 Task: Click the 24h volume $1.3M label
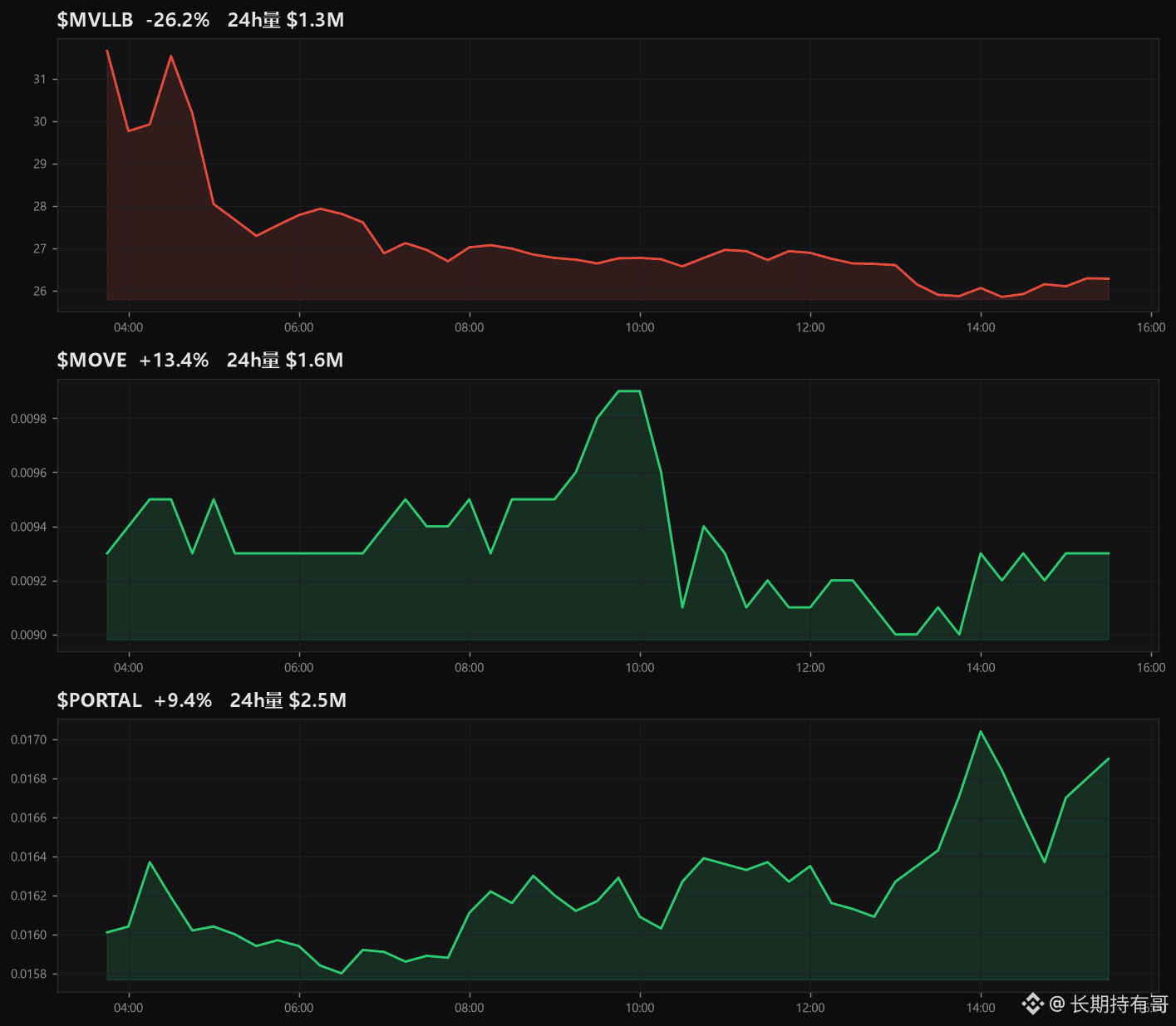point(286,20)
